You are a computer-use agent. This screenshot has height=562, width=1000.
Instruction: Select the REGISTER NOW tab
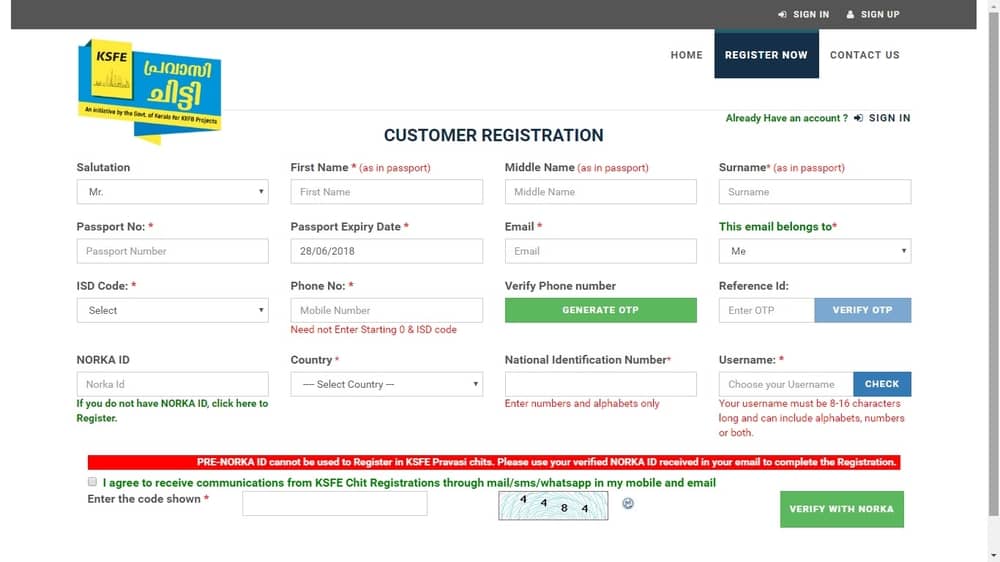[766, 55]
